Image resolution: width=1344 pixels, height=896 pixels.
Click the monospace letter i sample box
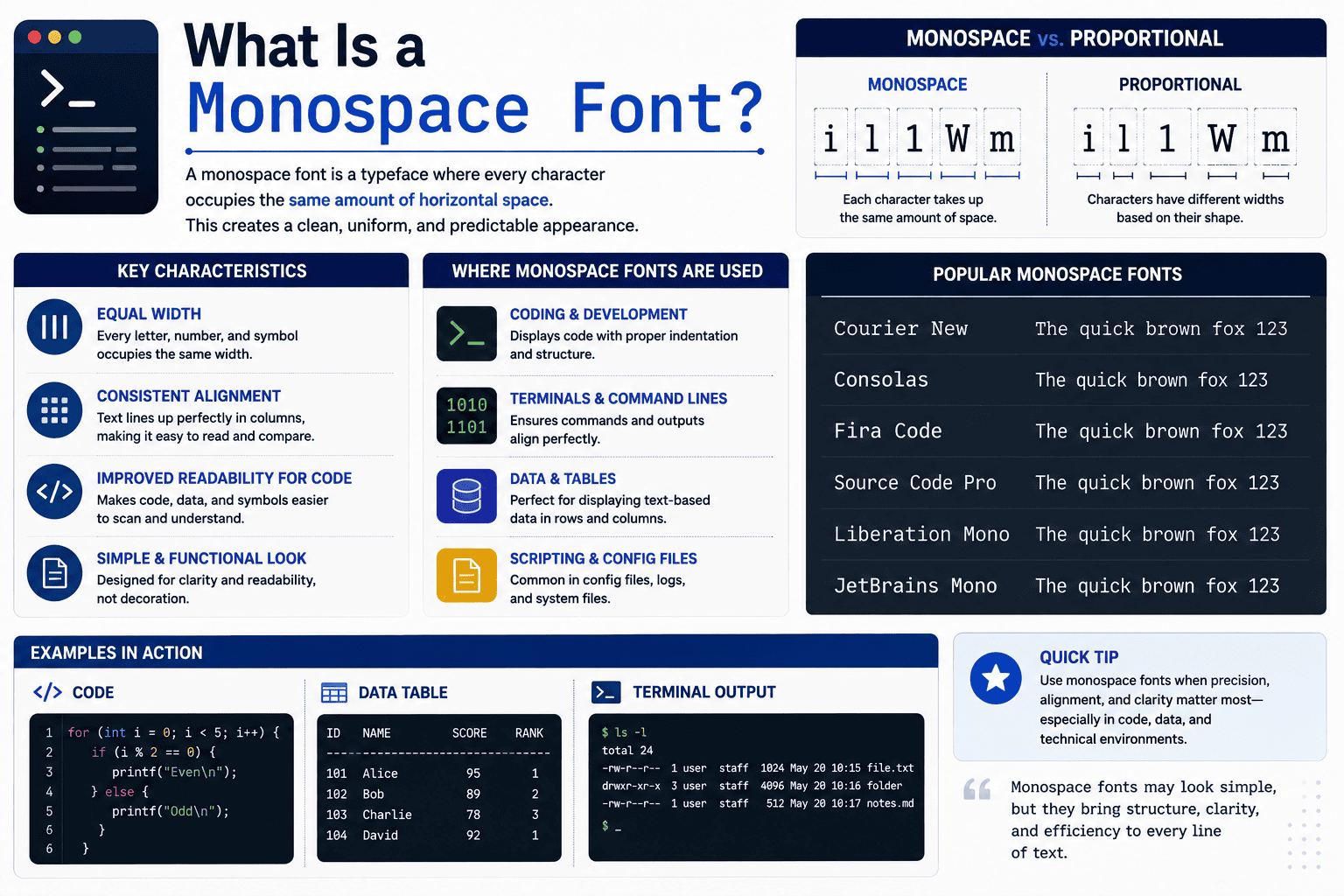830,137
